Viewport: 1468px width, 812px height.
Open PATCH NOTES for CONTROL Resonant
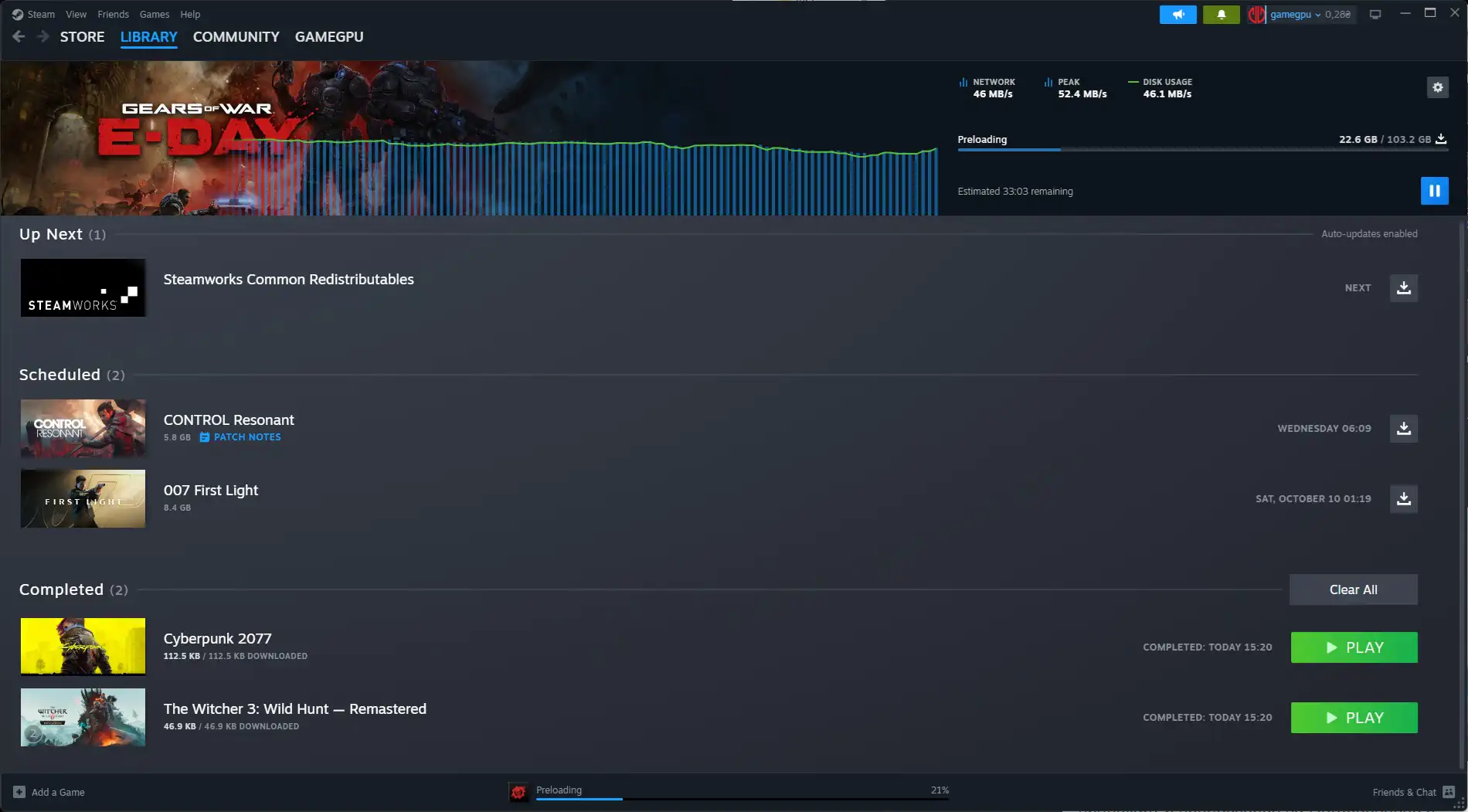coord(240,437)
